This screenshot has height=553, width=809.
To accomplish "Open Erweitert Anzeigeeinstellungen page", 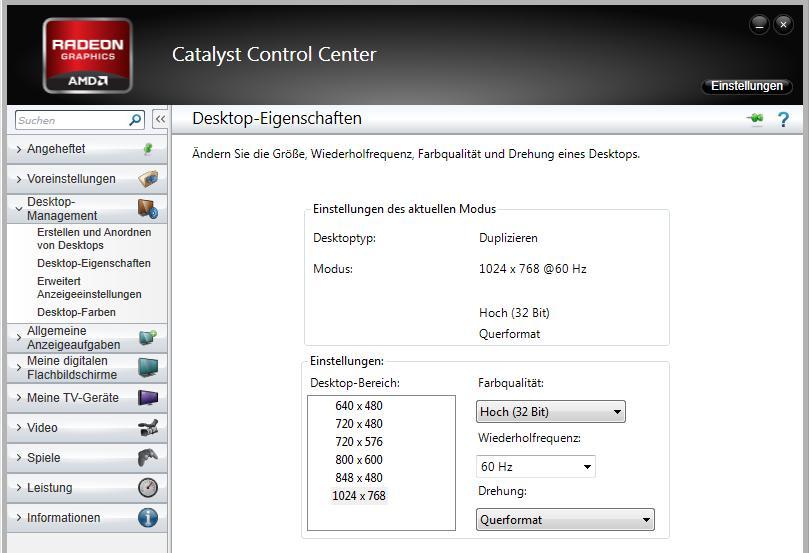I will [x=89, y=288].
